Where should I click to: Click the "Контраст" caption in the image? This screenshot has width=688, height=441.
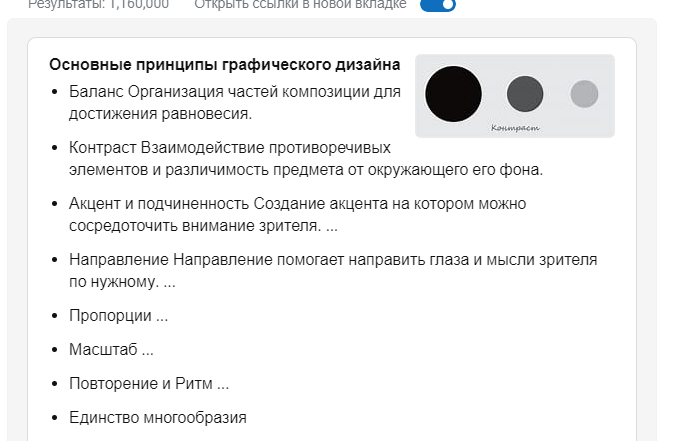pos(515,128)
